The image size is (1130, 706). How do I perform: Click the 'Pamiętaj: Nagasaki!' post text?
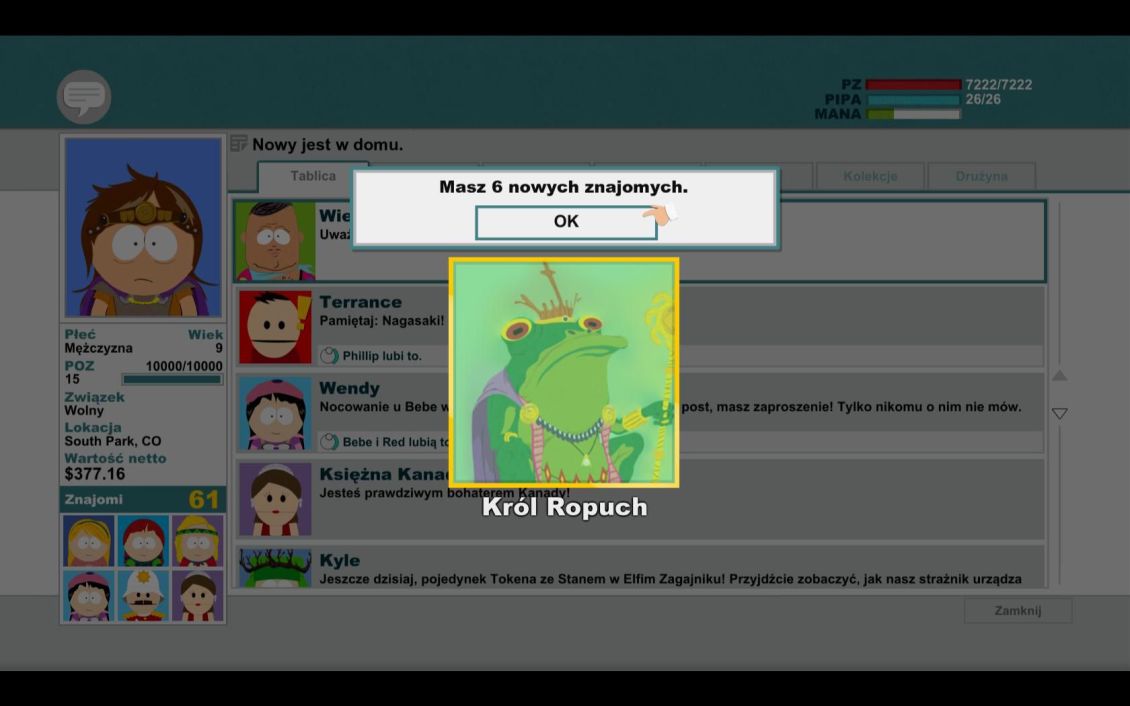click(x=382, y=321)
